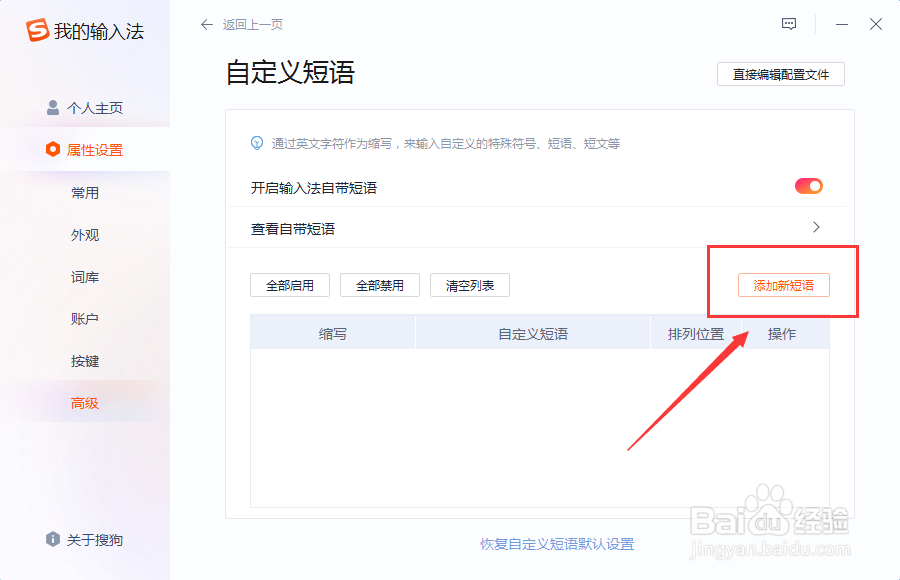900x580 pixels.
Task: Select 外观 in the sidebar
Action: (86, 235)
